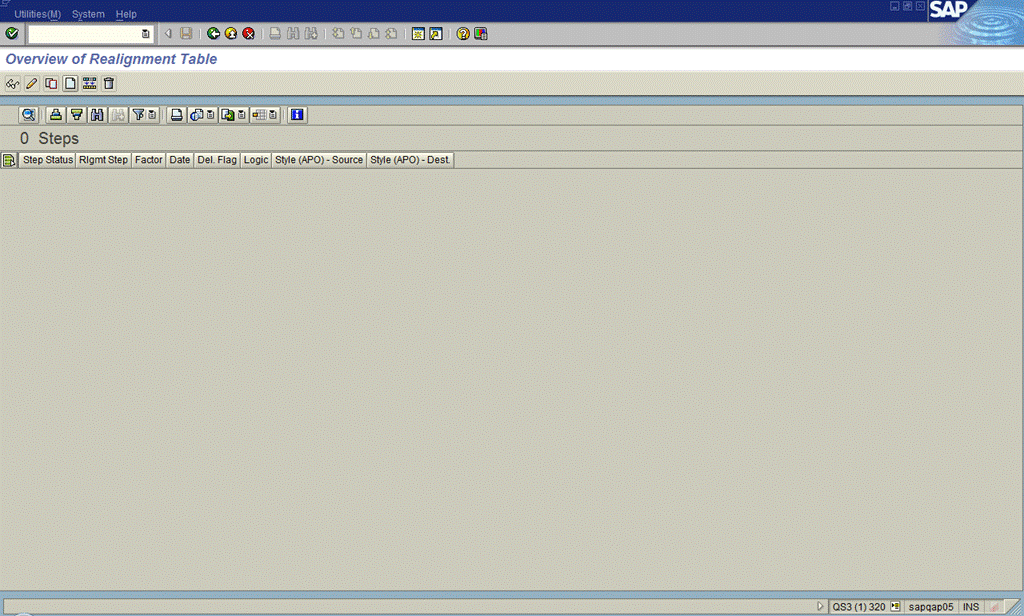Select the Factor column header
The image size is (1024, 616).
pos(148,160)
